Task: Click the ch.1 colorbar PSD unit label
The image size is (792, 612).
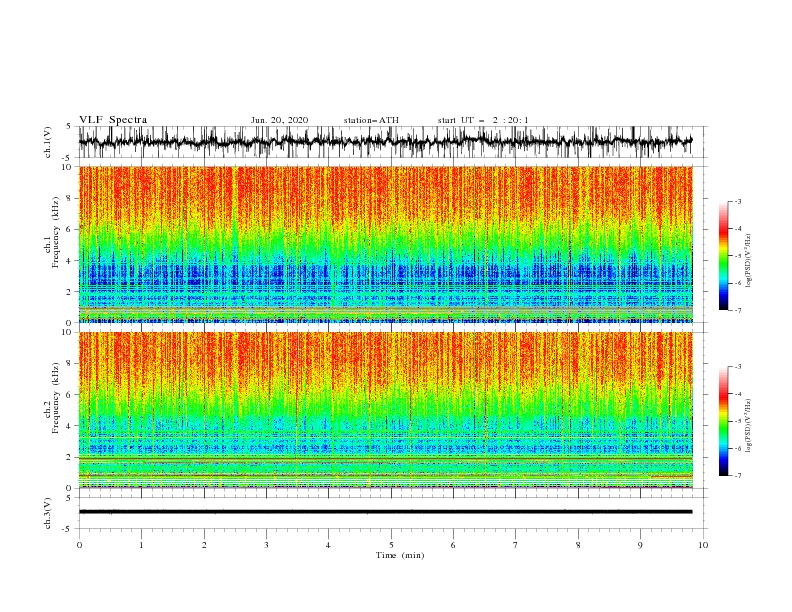Action: click(x=749, y=261)
